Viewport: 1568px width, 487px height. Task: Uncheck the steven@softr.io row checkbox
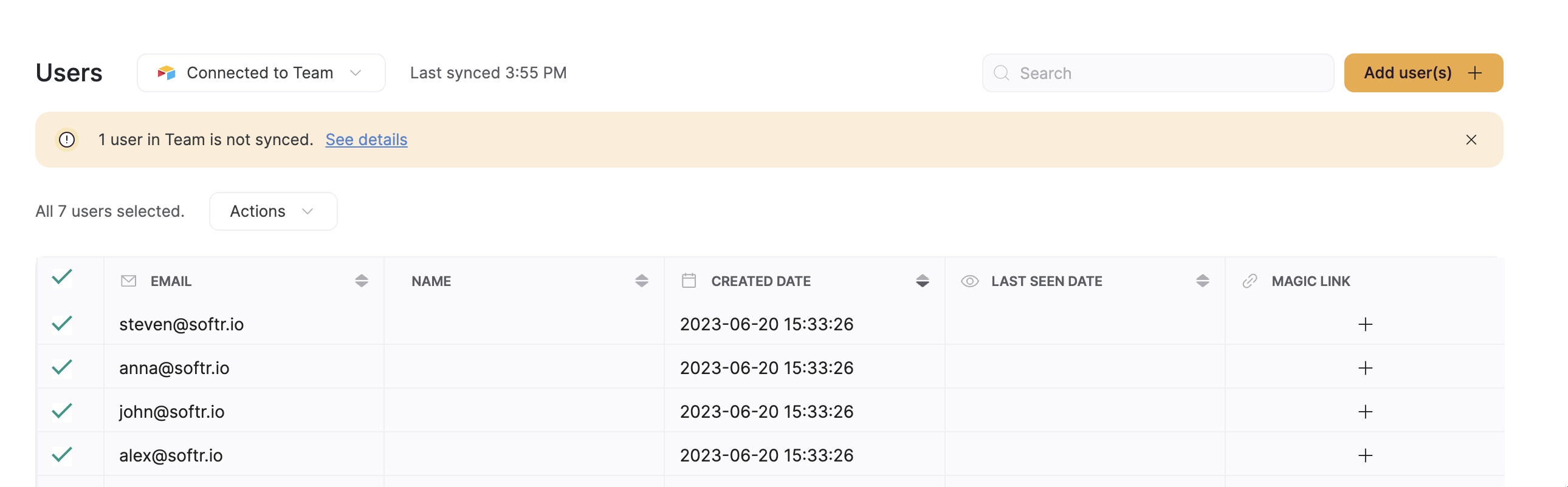pyautogui.click(x=62, y=324)
